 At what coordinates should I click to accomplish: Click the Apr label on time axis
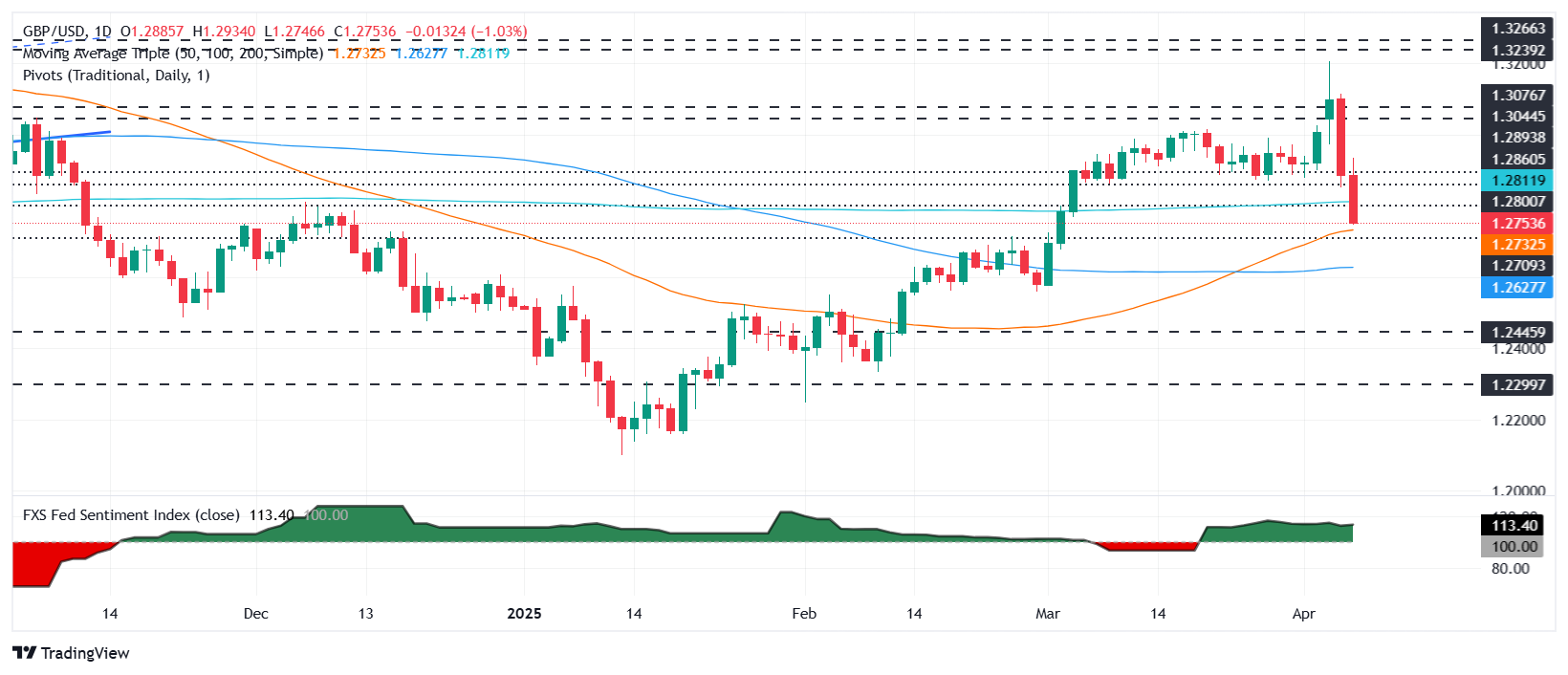(1304, 614)
